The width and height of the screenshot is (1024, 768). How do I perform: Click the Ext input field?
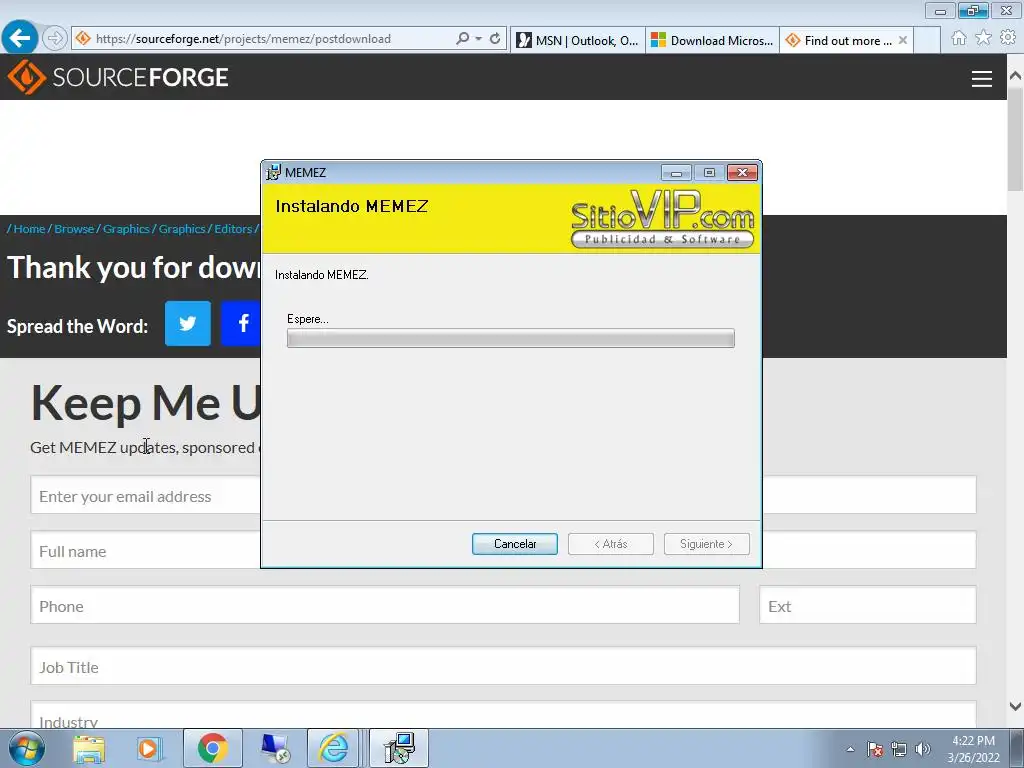tap(868, 605)
